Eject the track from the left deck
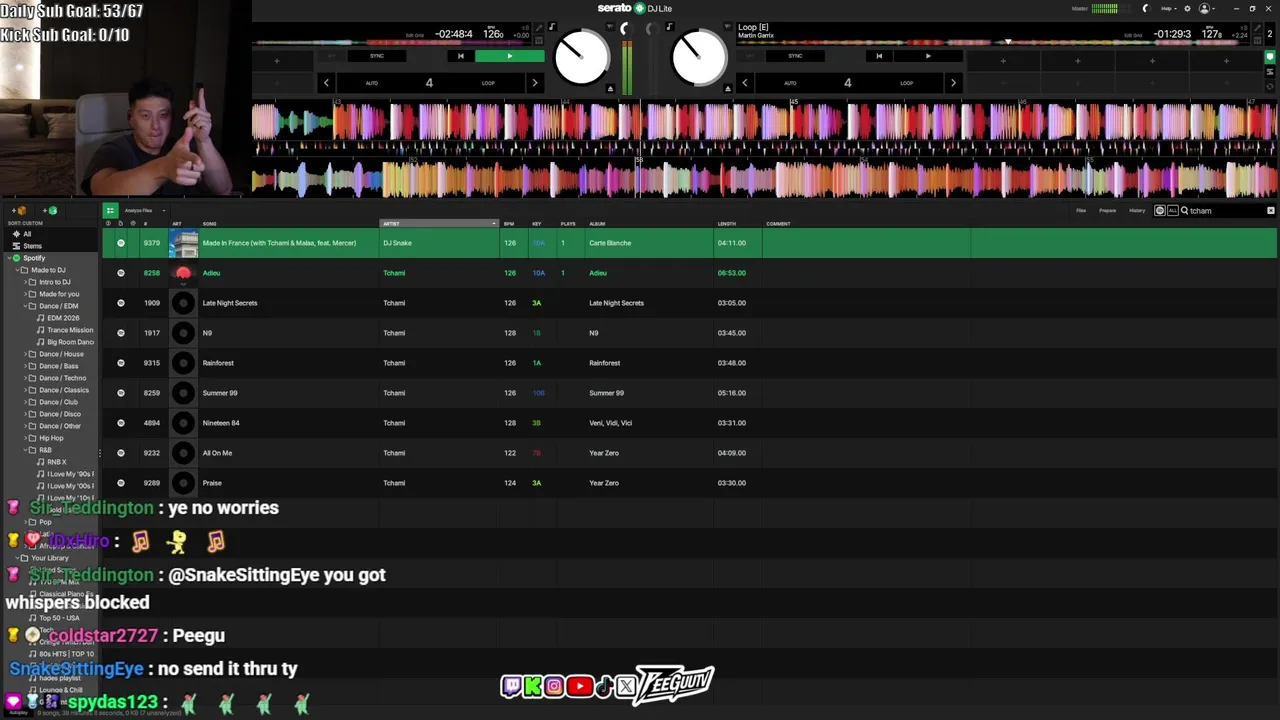This screenshot has width=1280, height=720. pos(610,88)
